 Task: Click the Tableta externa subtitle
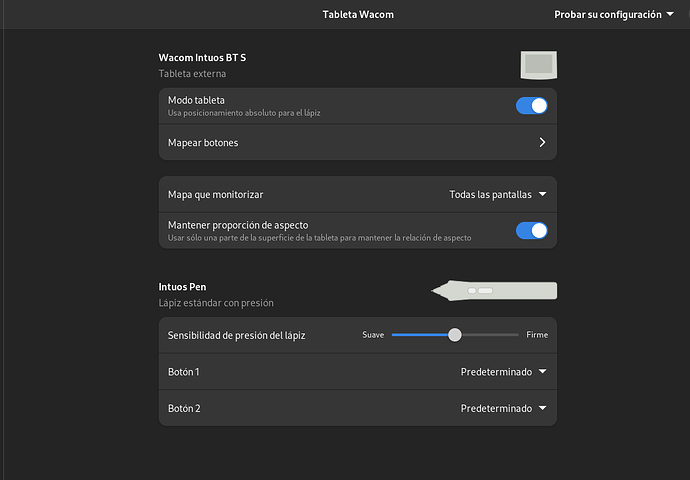192,73
